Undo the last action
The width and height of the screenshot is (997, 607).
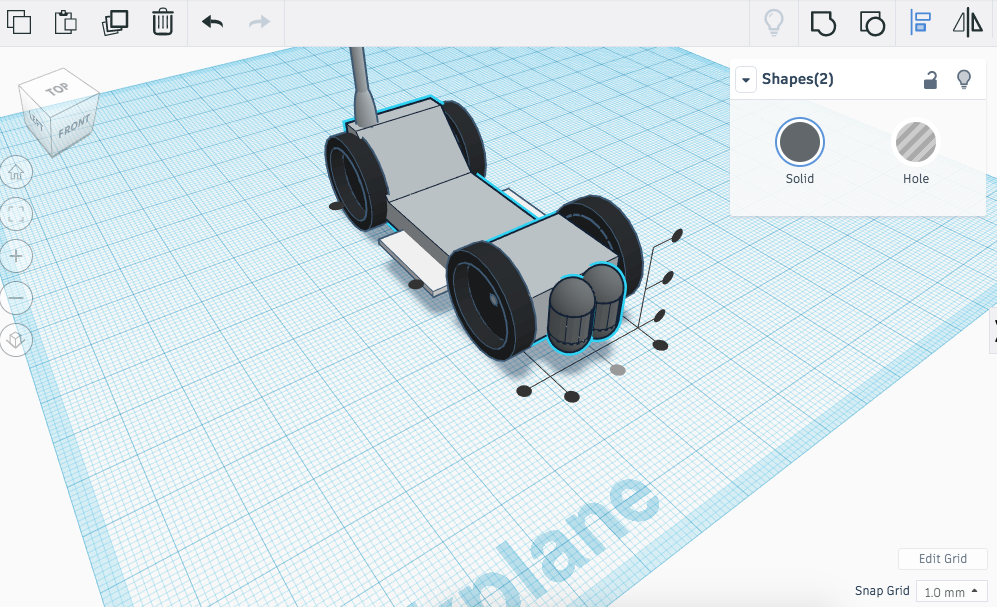pos(212,22)
